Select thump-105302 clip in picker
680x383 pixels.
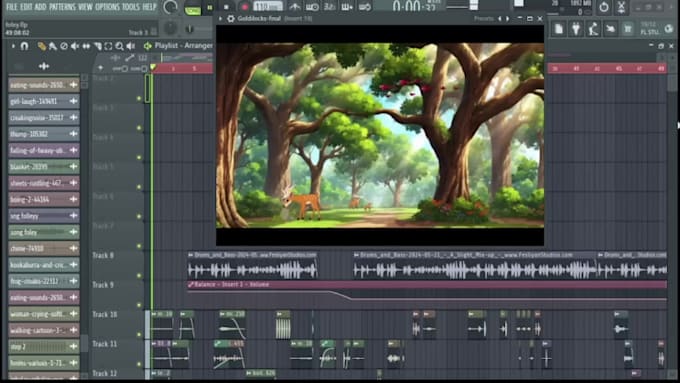click(x=44, y=134)
